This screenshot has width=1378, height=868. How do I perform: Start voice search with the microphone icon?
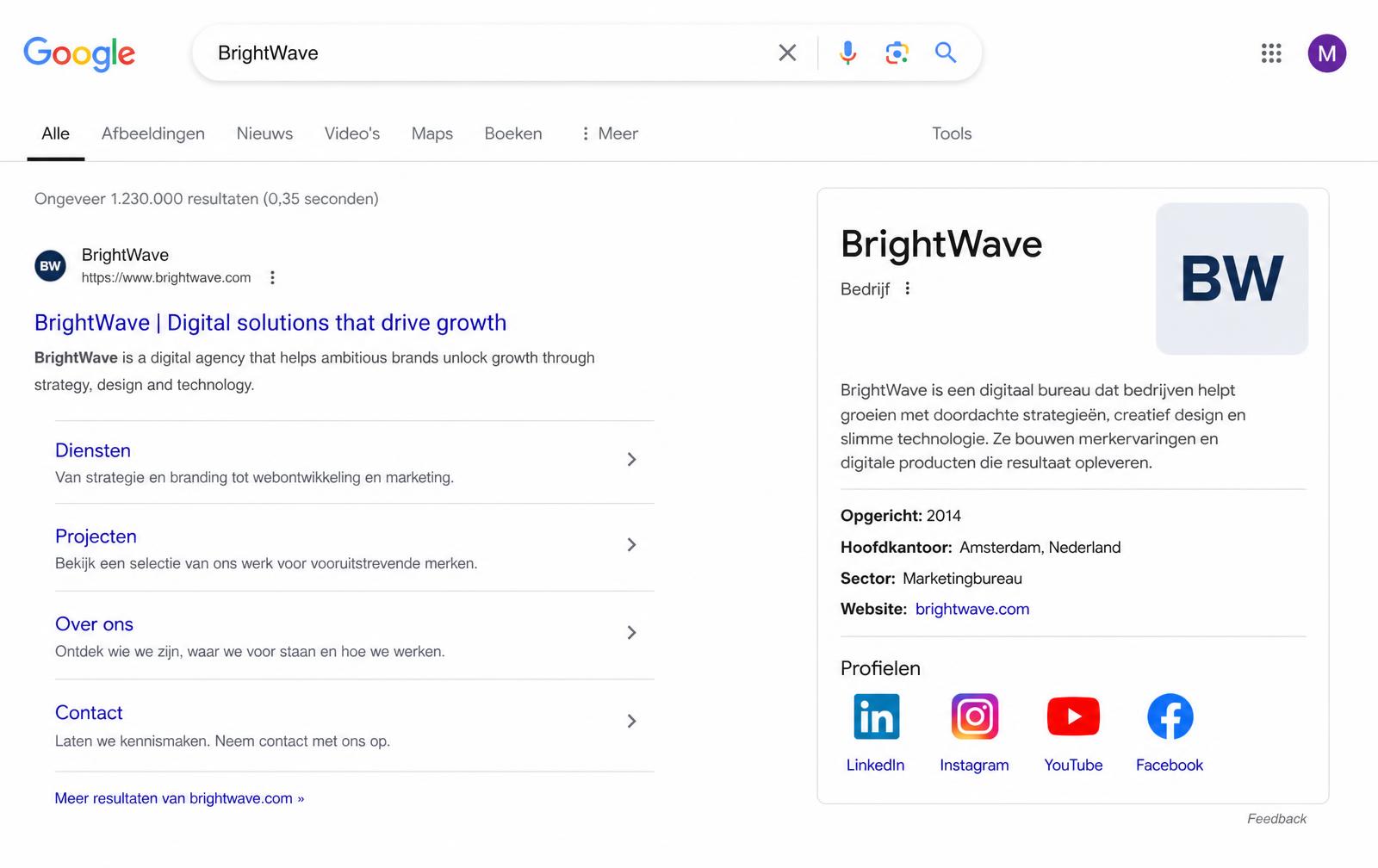coord(847,53)
